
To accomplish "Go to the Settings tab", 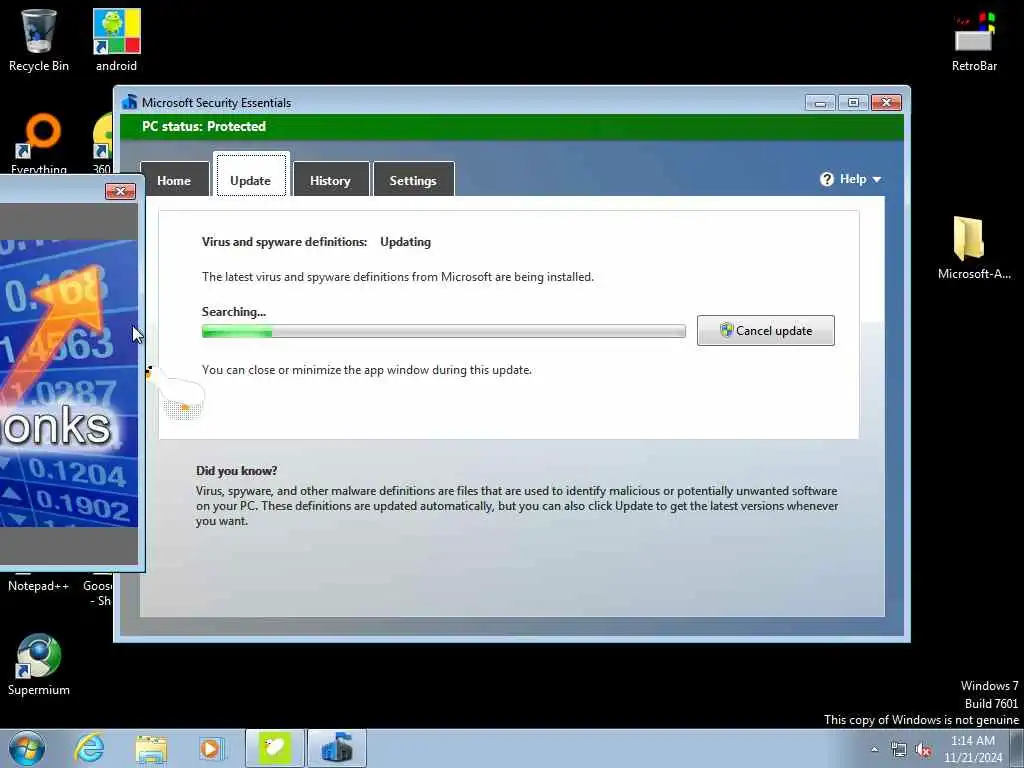I will tap(413, 180).
